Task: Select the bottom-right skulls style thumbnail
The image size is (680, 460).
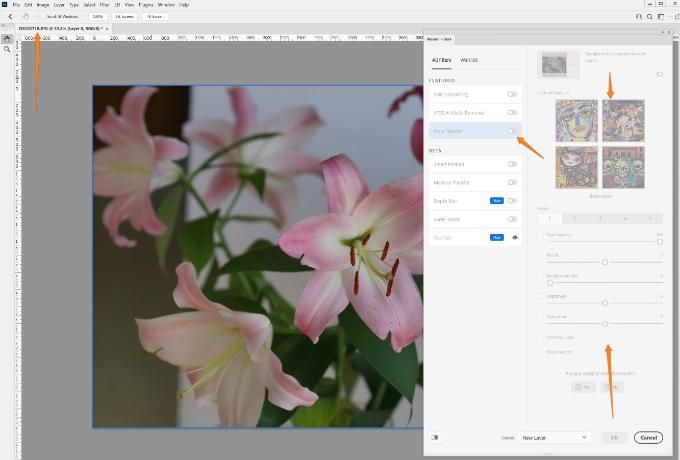Action: [623, 167]
